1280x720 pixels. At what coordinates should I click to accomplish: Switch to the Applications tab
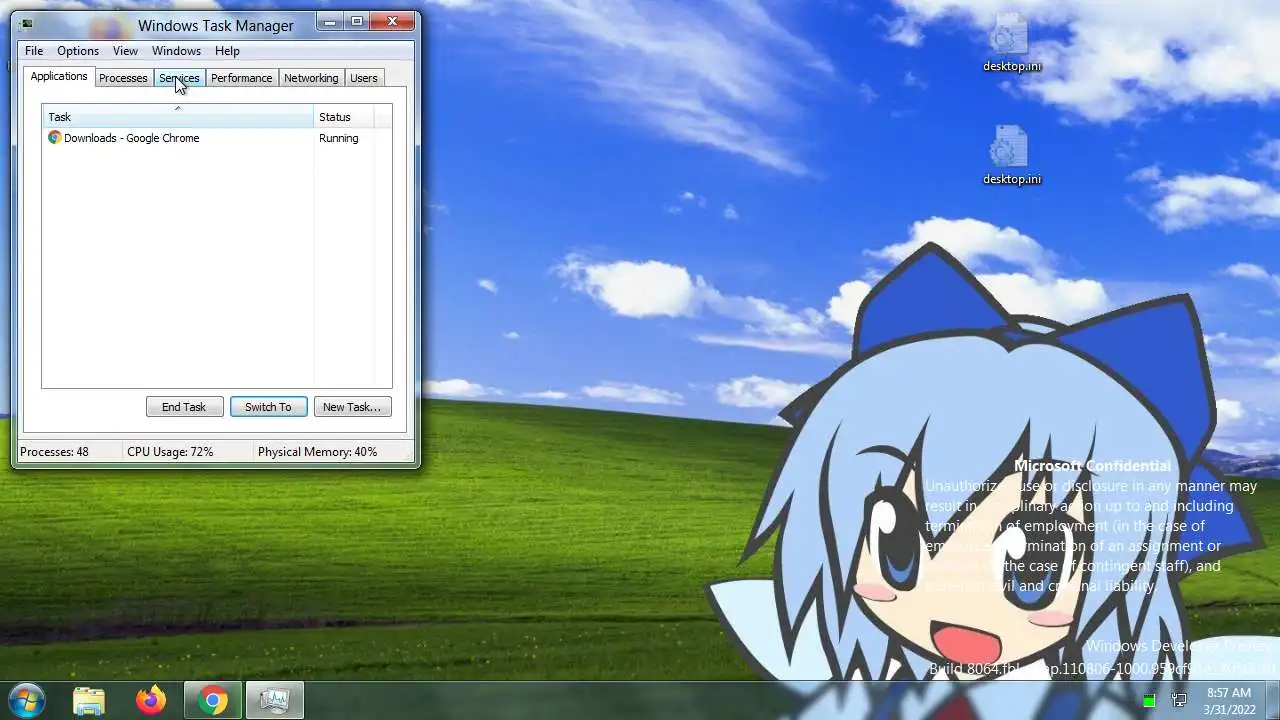(x=59, y=76)
